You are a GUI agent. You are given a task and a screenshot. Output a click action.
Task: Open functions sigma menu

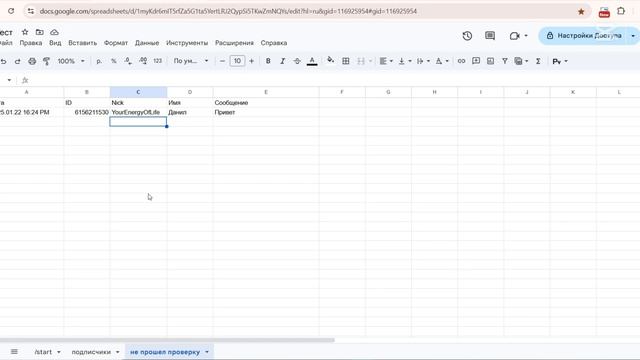(x=538, y=61)
